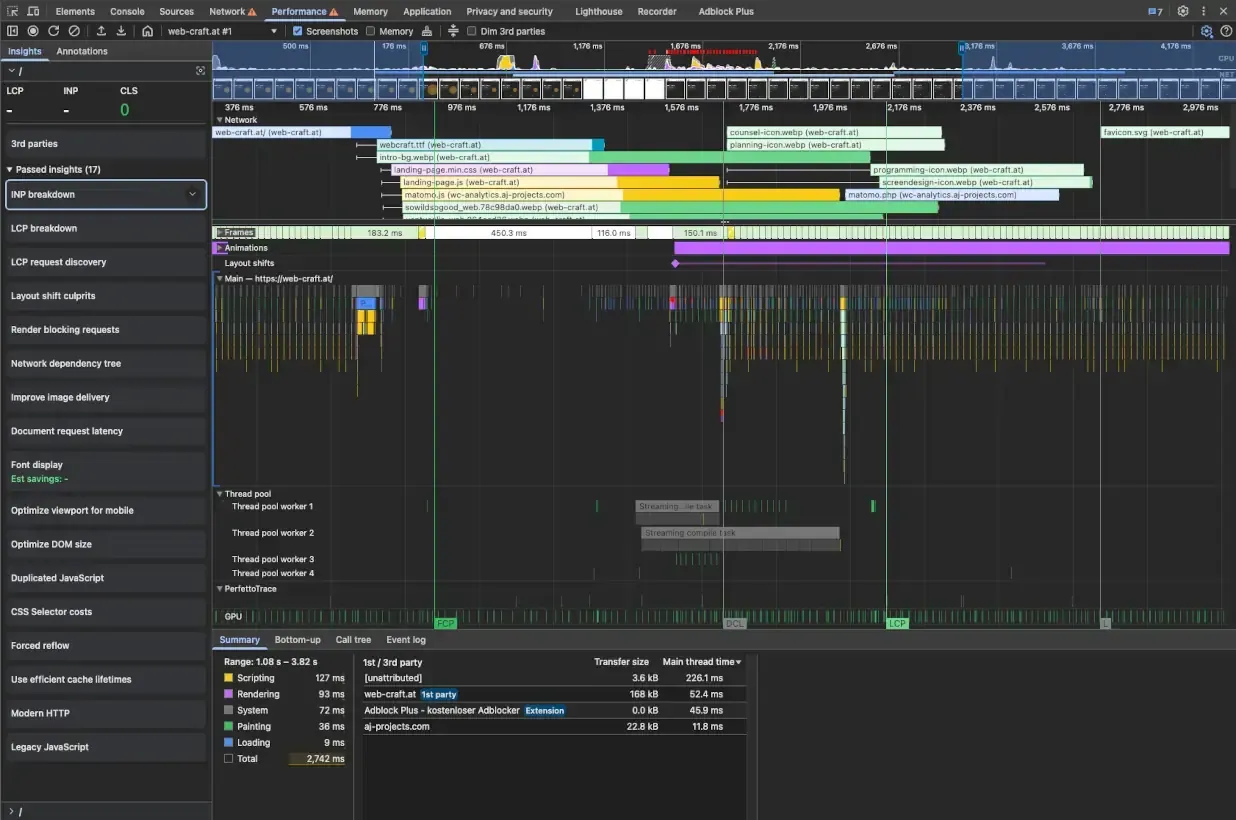
Task: Check the Dim 3rd parties checkbox
Action: [x=471, y=31]
